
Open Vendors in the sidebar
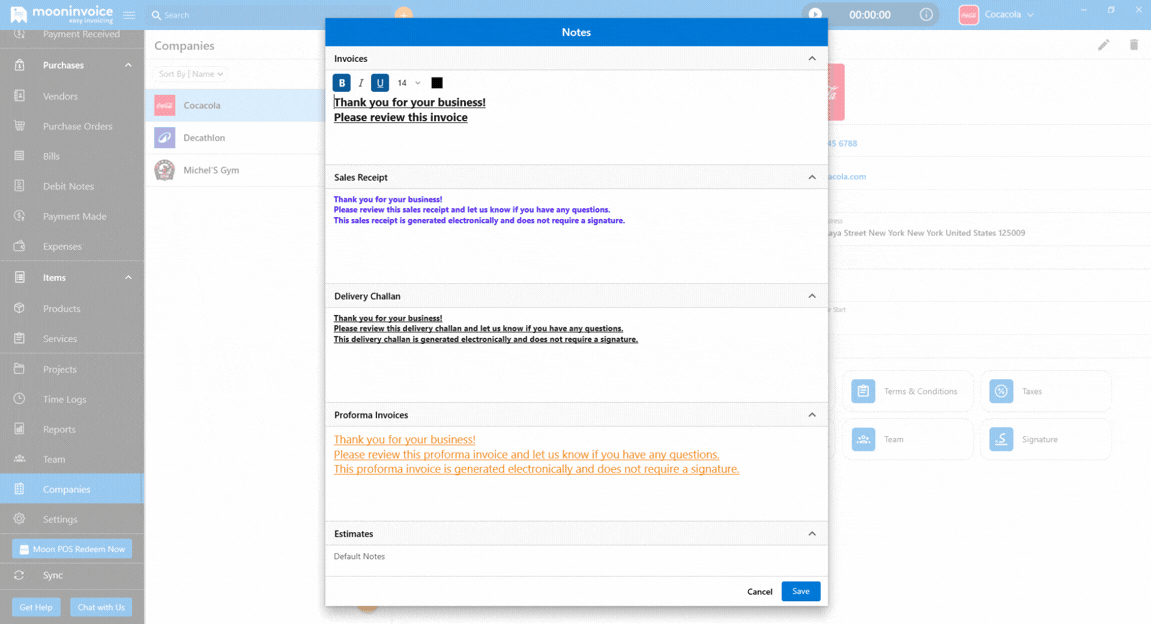click(x=60, y=96)
